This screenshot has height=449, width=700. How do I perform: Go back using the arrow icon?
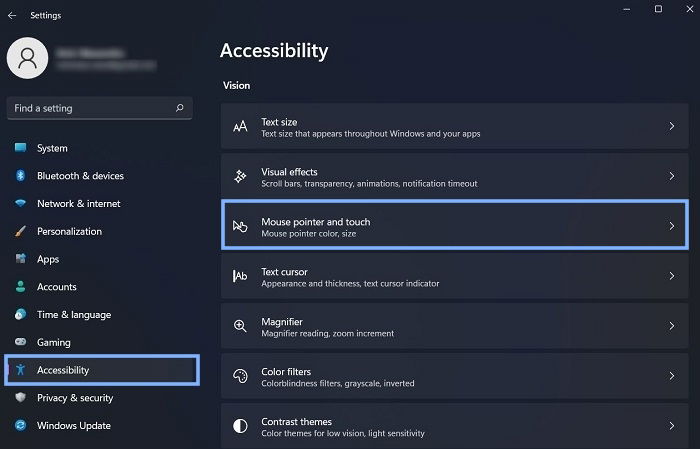12,16
